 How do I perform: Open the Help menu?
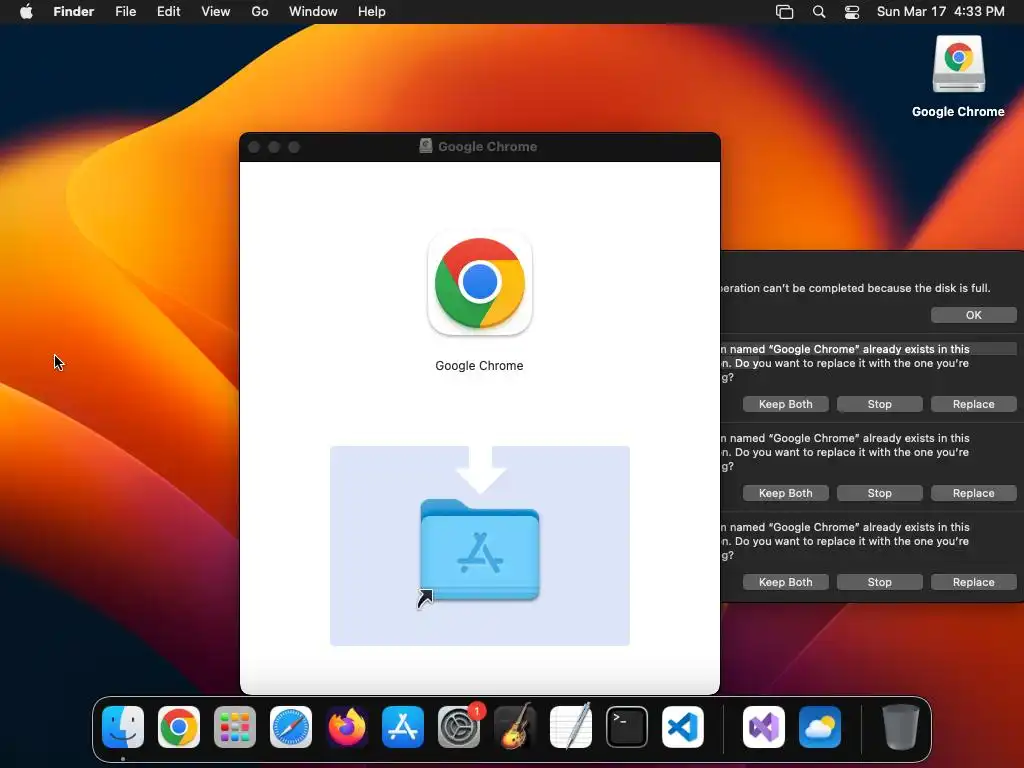click(372, 12)
